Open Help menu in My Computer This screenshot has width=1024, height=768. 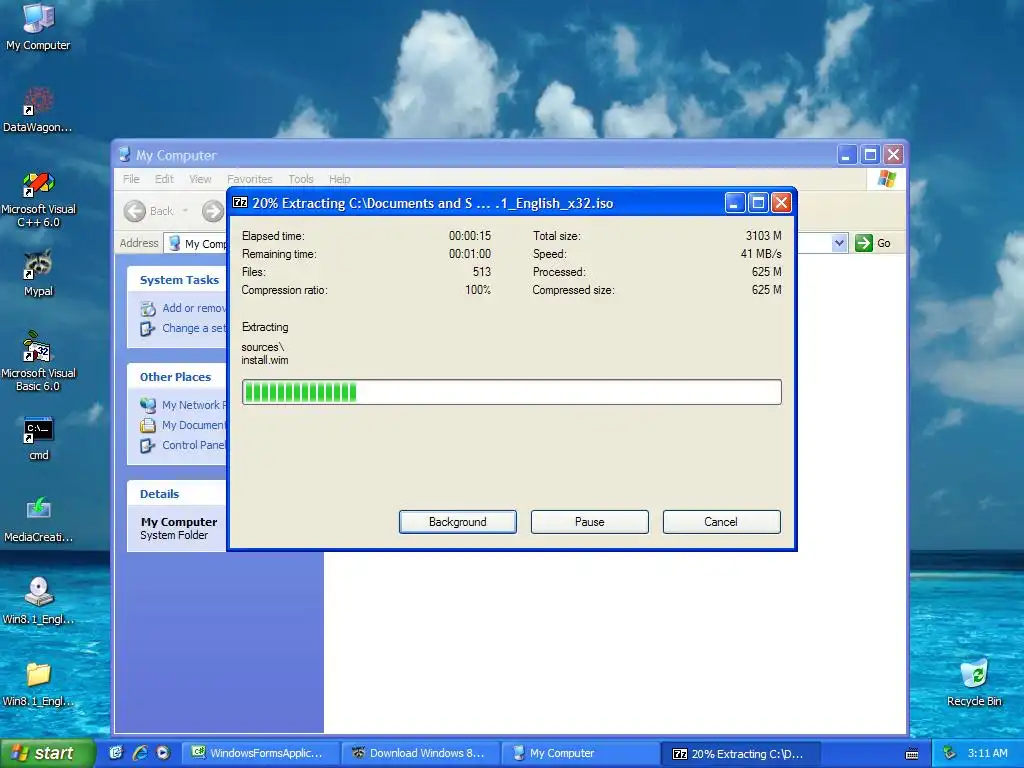point(339,179)
